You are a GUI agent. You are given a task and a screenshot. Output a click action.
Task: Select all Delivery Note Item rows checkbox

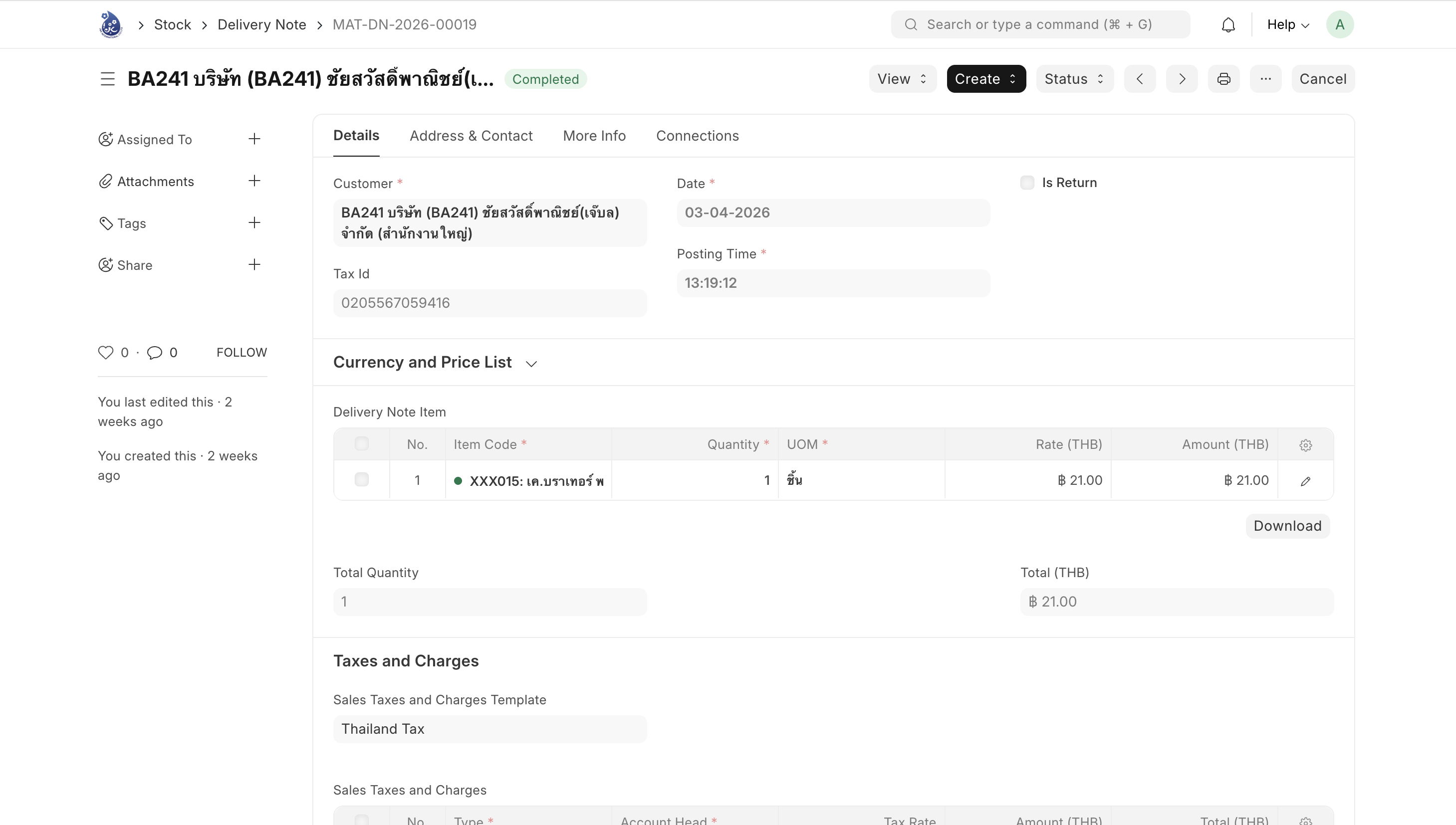361,443
